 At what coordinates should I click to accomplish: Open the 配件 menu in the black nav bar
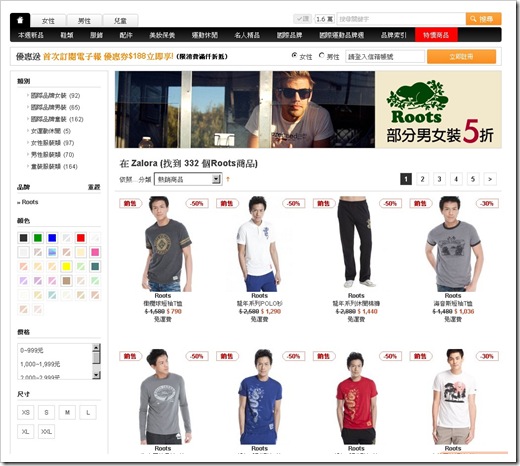(126, 35)
